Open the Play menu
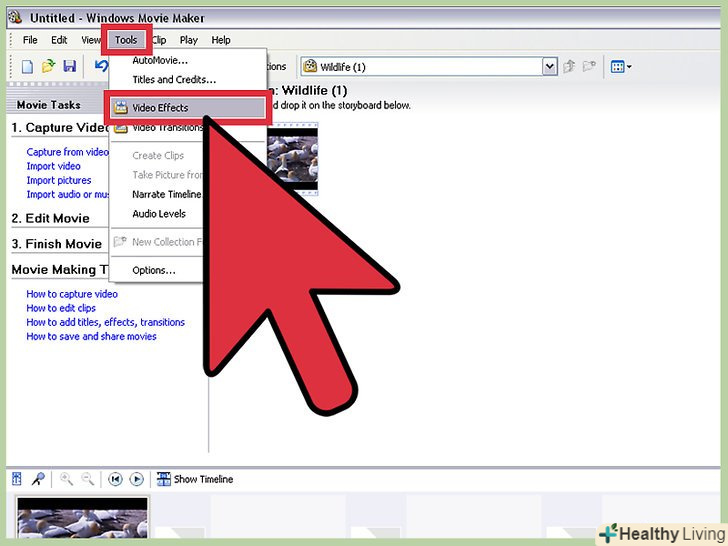Viewport: 728px width, 546px height. click(188, 40)
